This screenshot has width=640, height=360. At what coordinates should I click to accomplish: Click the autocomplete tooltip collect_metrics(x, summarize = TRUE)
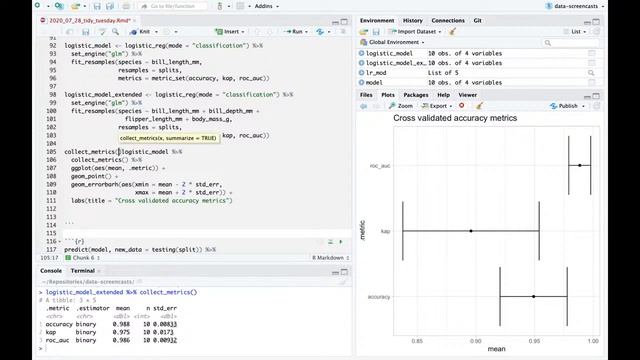tap(168, 138)
